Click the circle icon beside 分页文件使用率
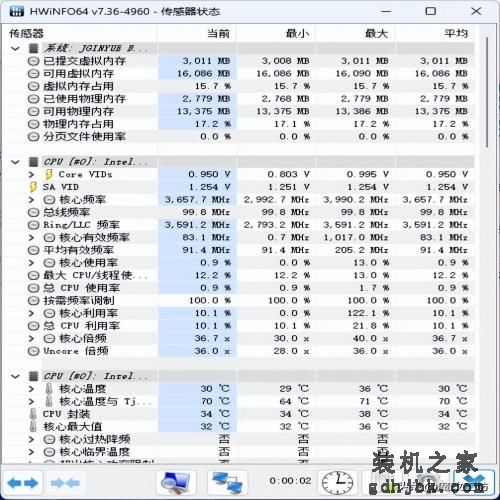The image size is (500, 500). click(33, 137)
